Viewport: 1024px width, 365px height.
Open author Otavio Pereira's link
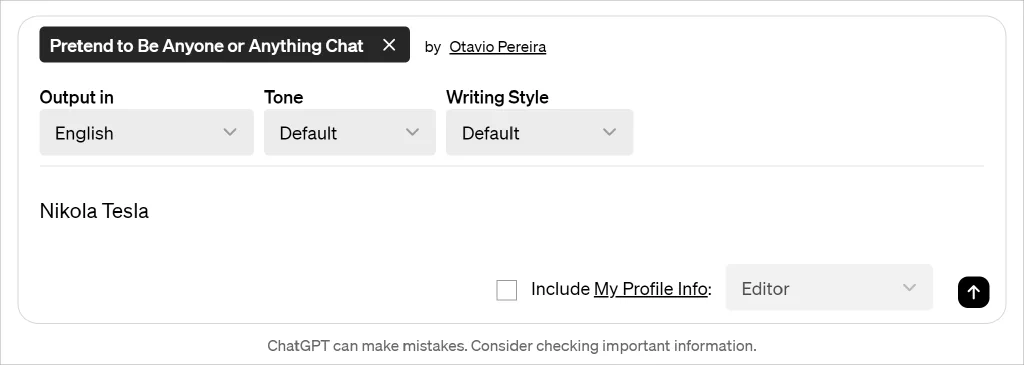point(498,47)
